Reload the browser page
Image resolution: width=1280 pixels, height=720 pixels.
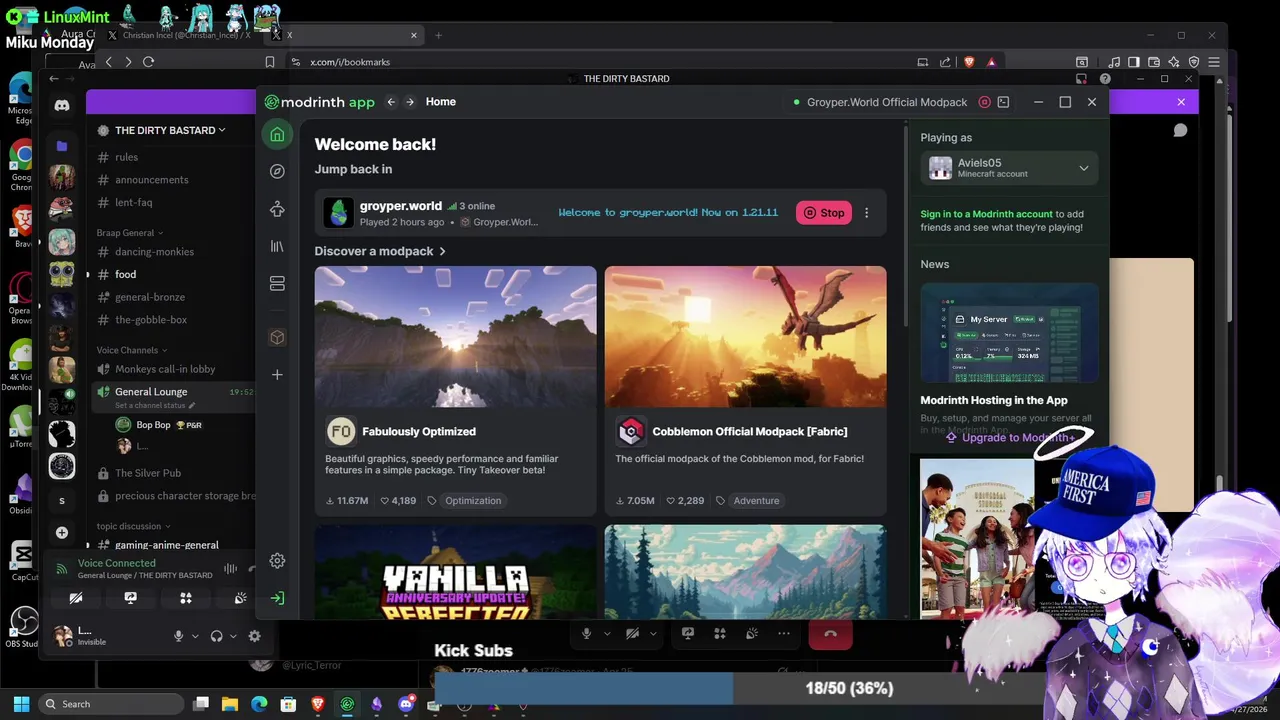pyautogui.click(x=148, y=62)
